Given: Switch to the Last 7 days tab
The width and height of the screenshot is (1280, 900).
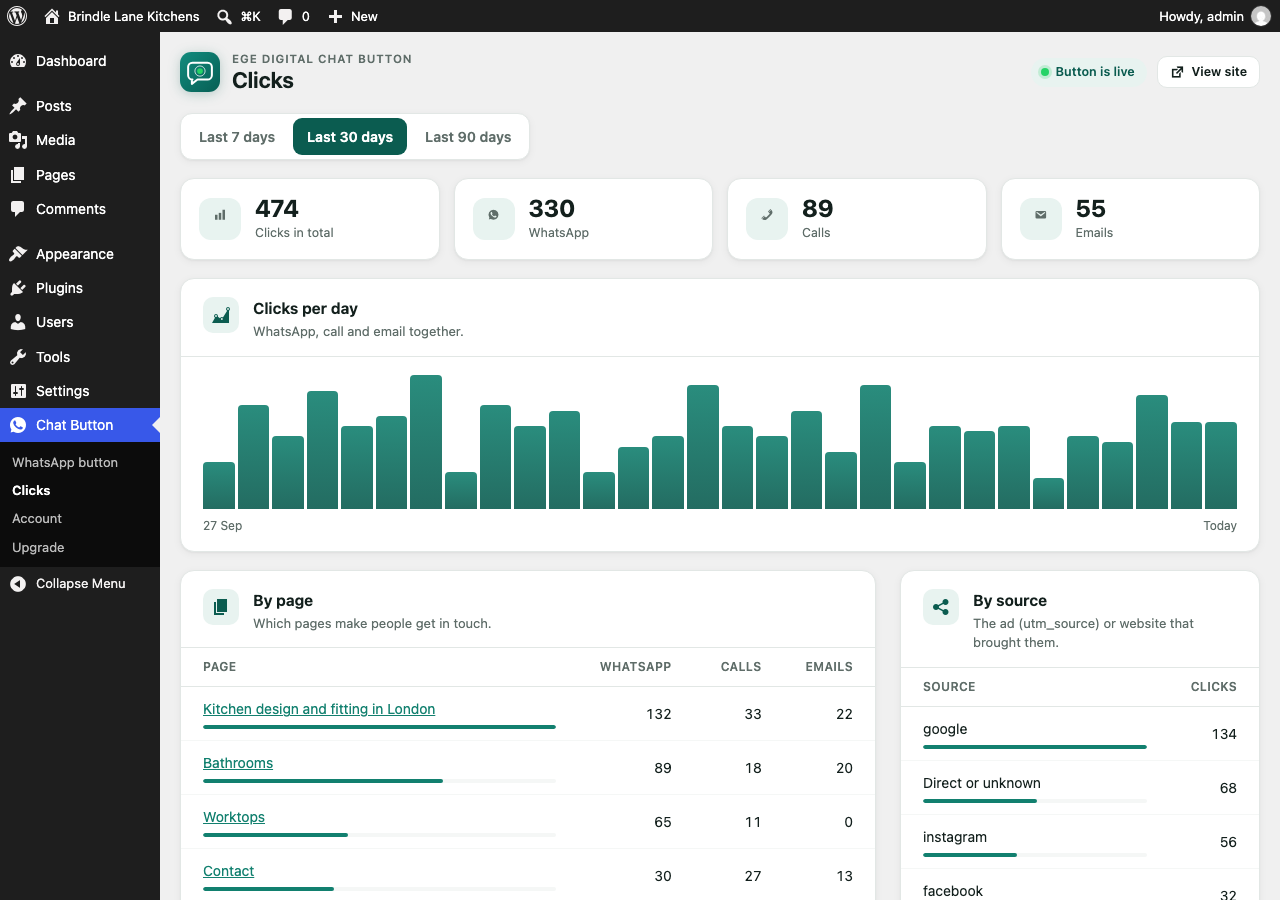Looking at the screenshot, I should (x=237, y=137).
